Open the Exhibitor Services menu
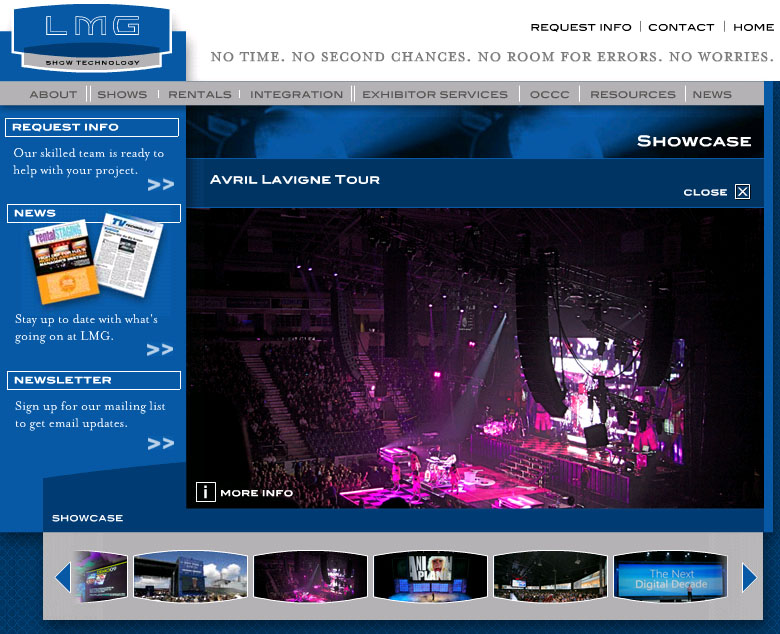The height and width of the screenshot is (634, 780). pyautogui.click(x=435, y=94)
